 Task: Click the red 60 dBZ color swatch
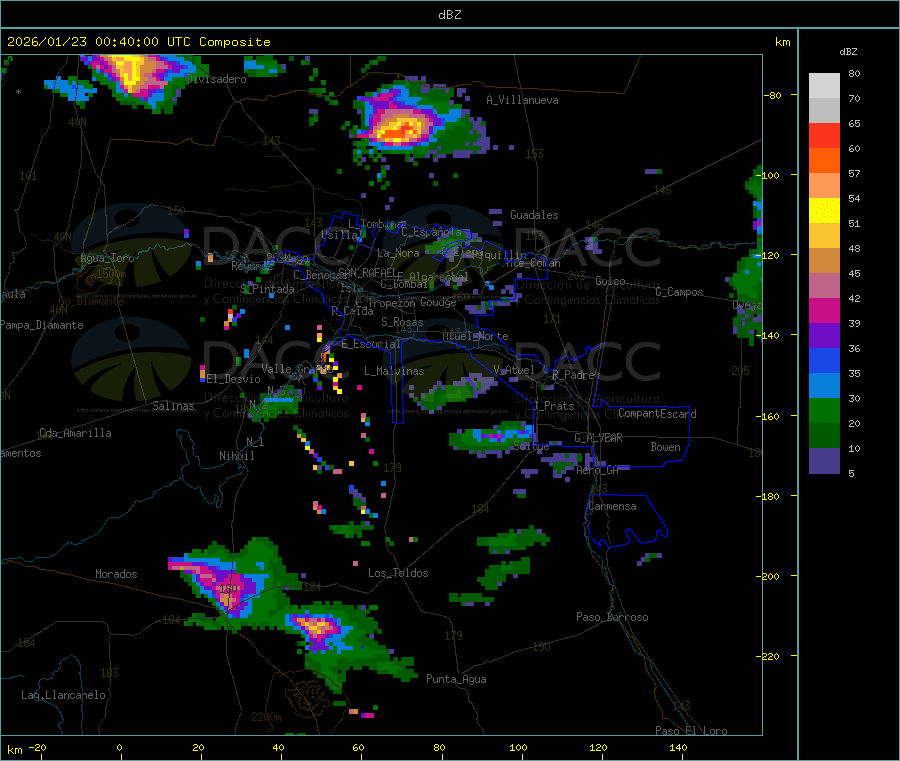click(824, 135)
